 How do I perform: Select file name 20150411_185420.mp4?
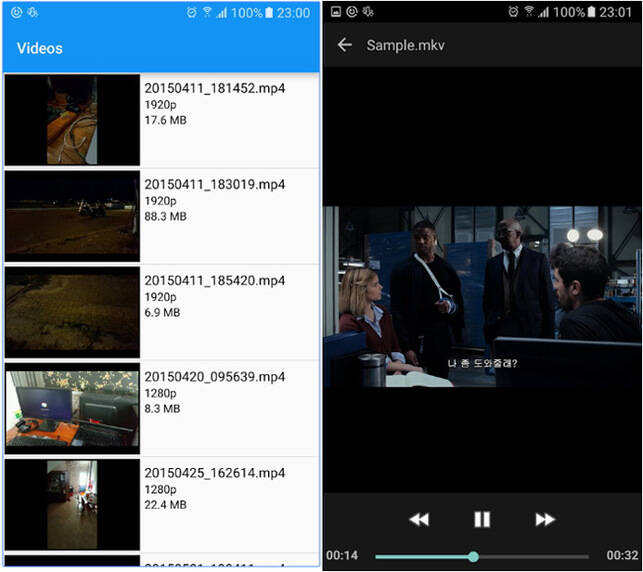point(214,280)
